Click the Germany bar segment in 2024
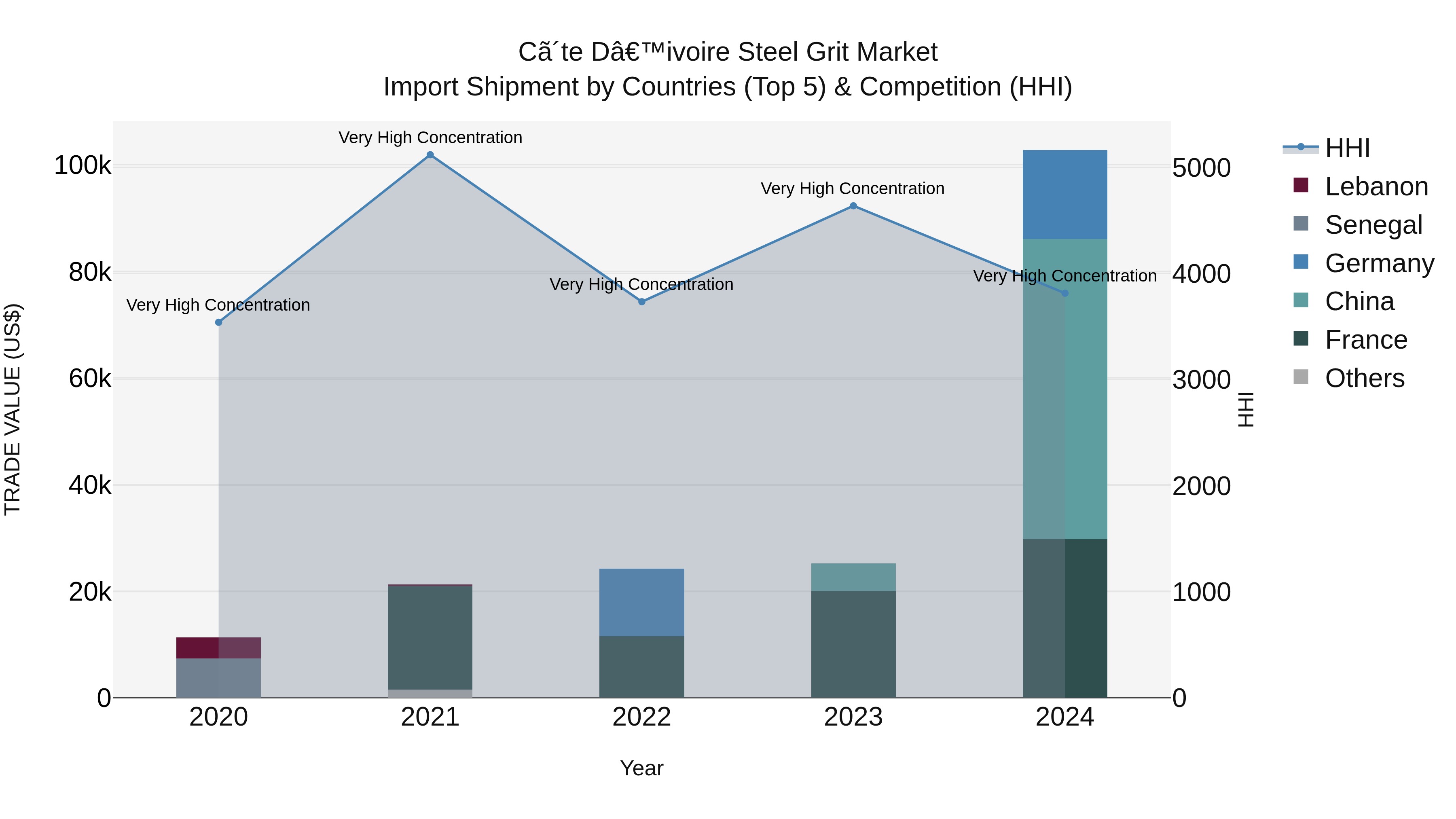The image size is (1456, 819). 1065,195
